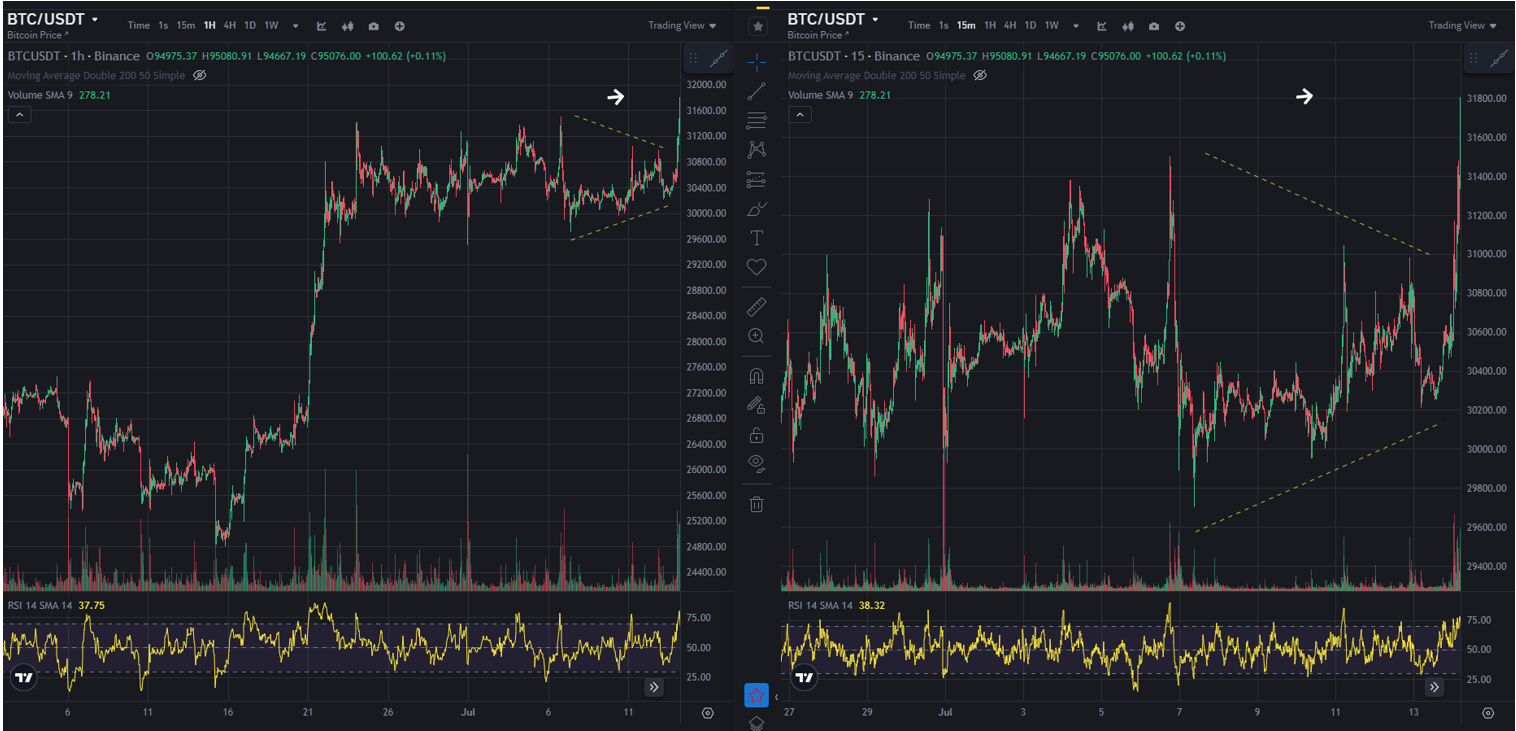Open left chart settings gear at bottom
The image size is (1516, 731).
point(708,713)
